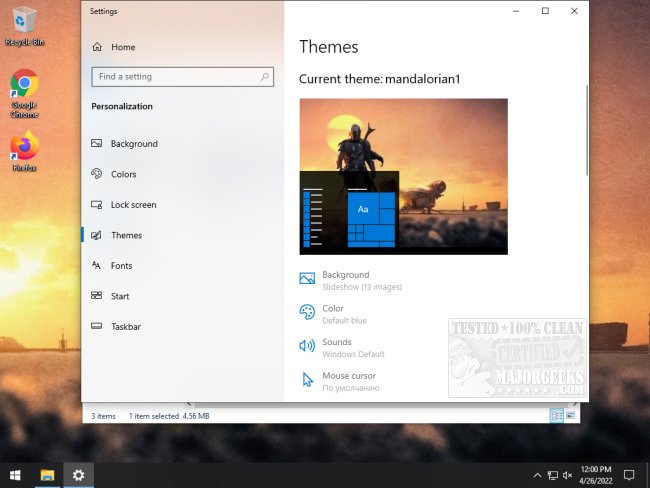Maximize the Settings window
The image size is (650, 488).
click(x=545, y=11)
